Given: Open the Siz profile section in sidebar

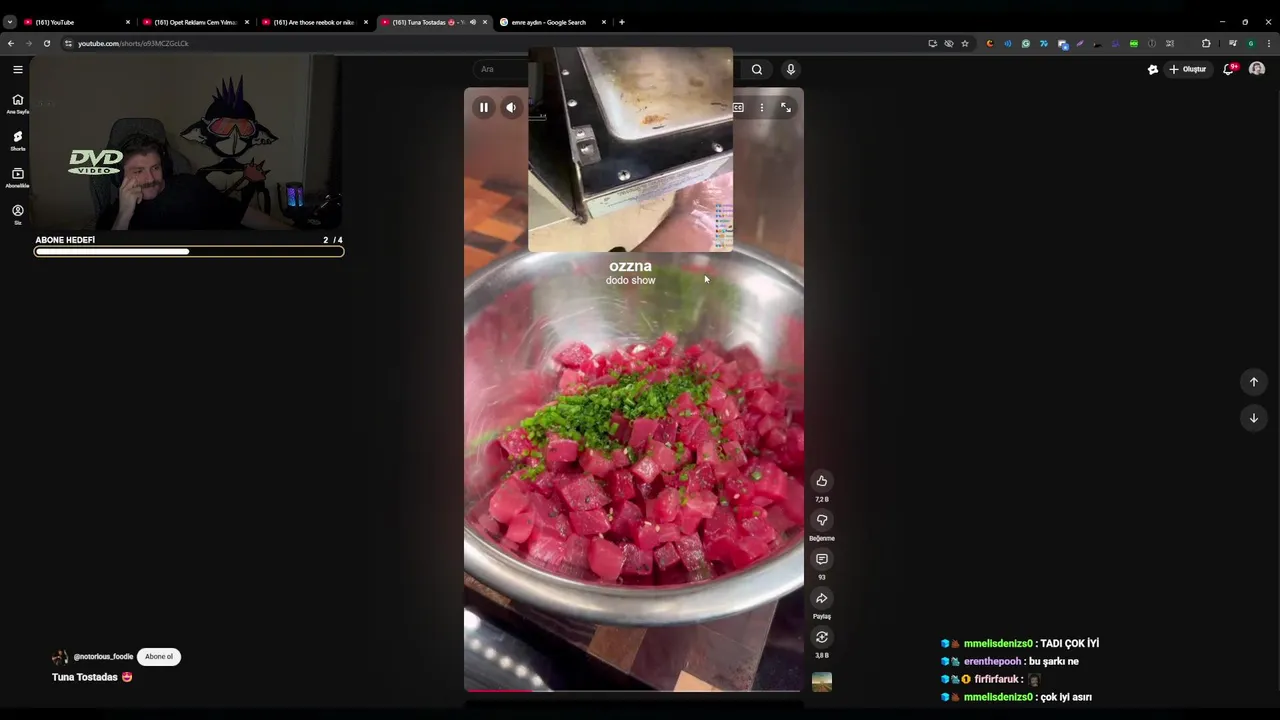Looking at the screenshot, I should [17, 215].
